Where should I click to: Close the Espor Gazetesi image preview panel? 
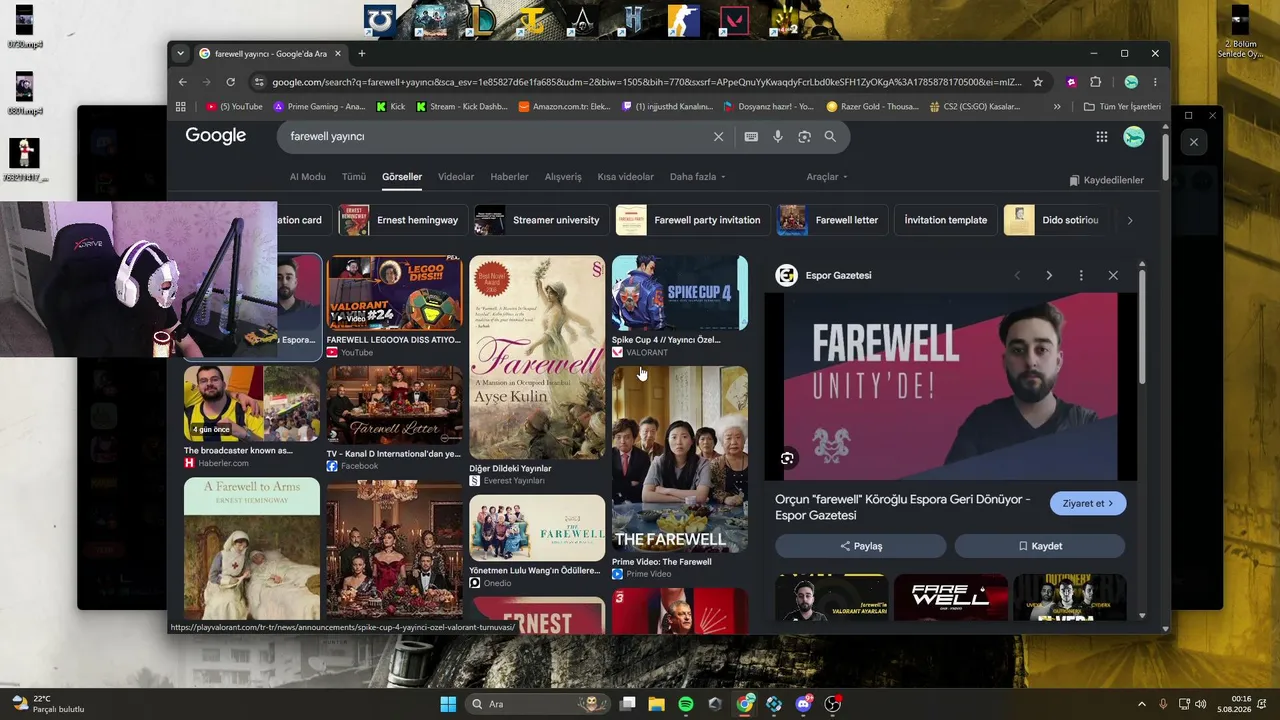pyautogui.click(x=1113, y=275)
